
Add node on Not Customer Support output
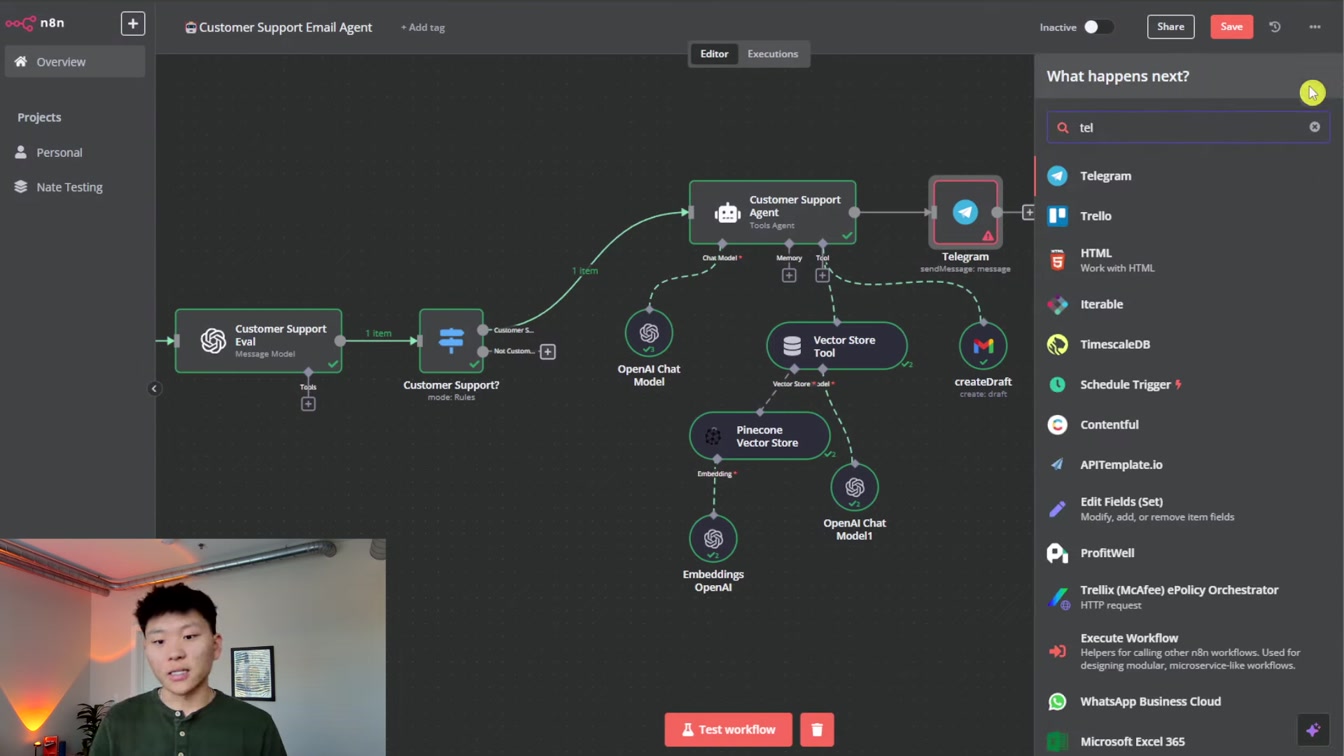(548, 352)
